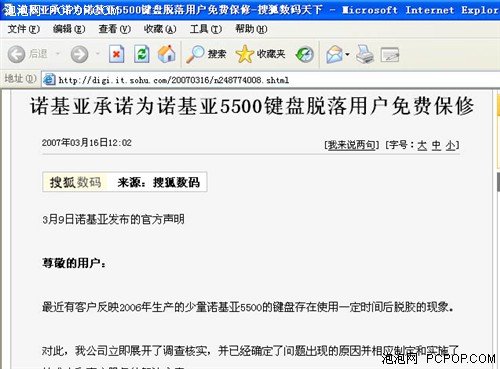The height and width of the screenshot is (369, 500).
Task: Print the page with the printer icon
Action: (x=365, y=54)
